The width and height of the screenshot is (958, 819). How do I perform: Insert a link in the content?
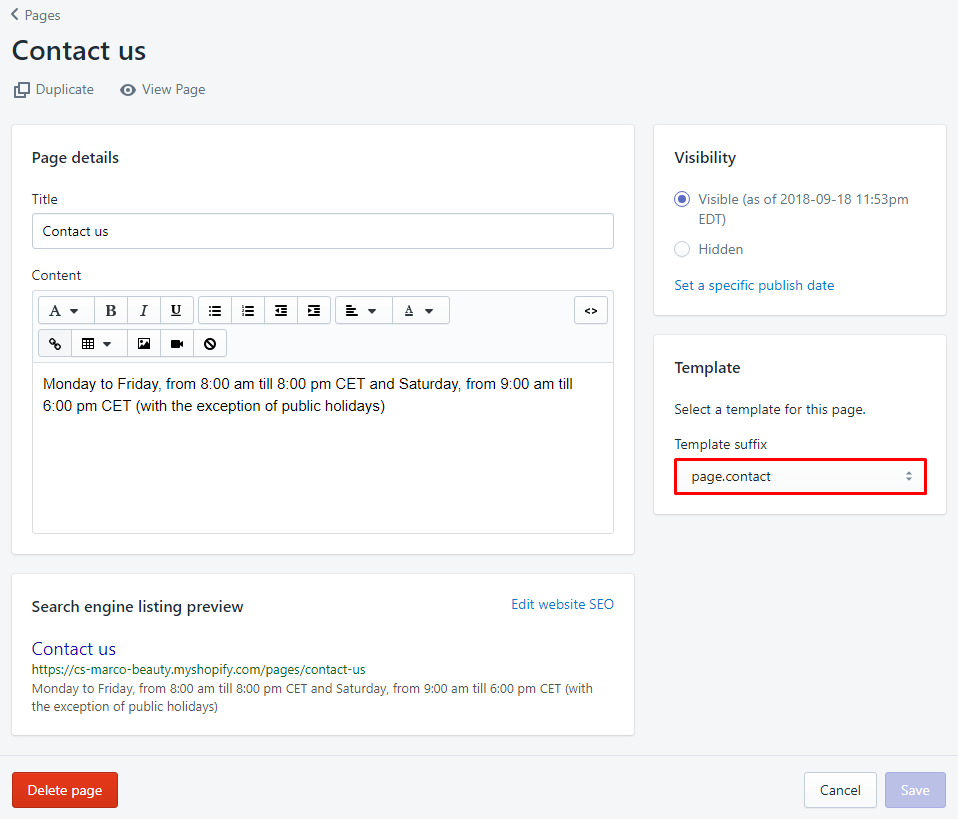55,343
